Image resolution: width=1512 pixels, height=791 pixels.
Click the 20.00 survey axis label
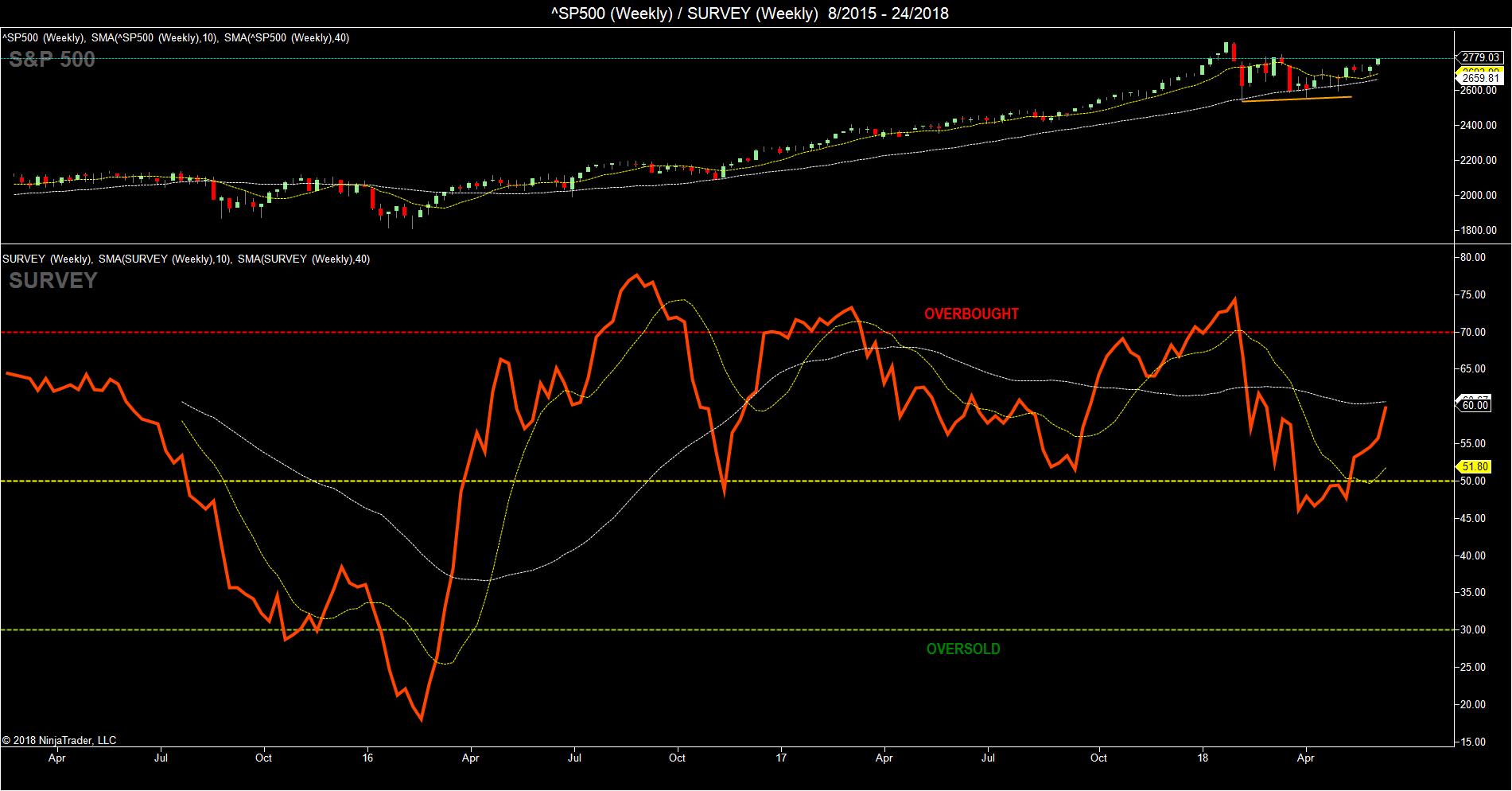tap(1473, 704)
